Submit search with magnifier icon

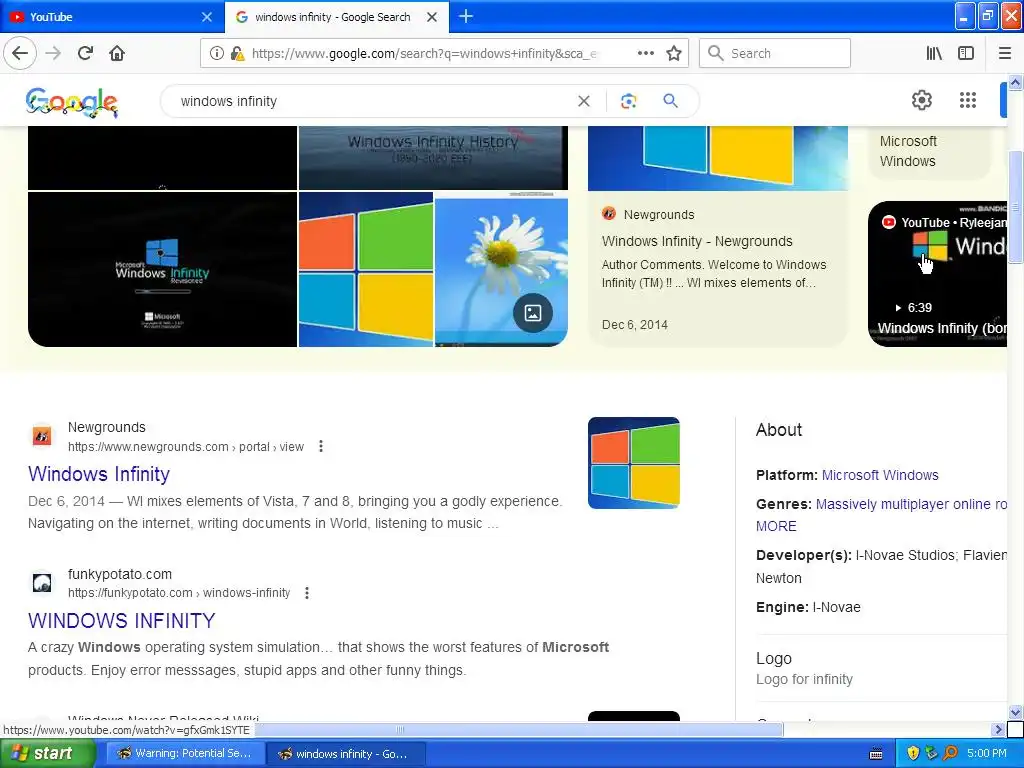coord(670,101)
